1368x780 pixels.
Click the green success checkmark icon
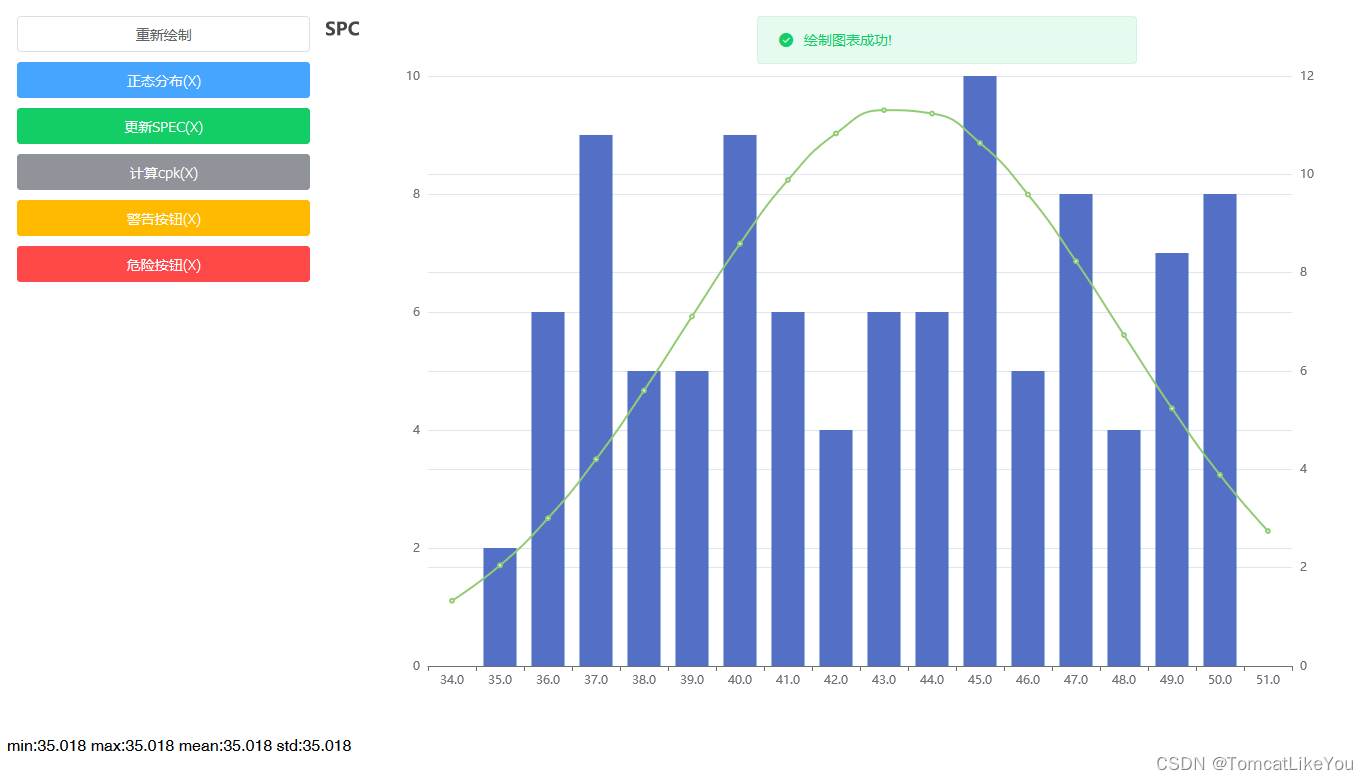tap(786, 40)
